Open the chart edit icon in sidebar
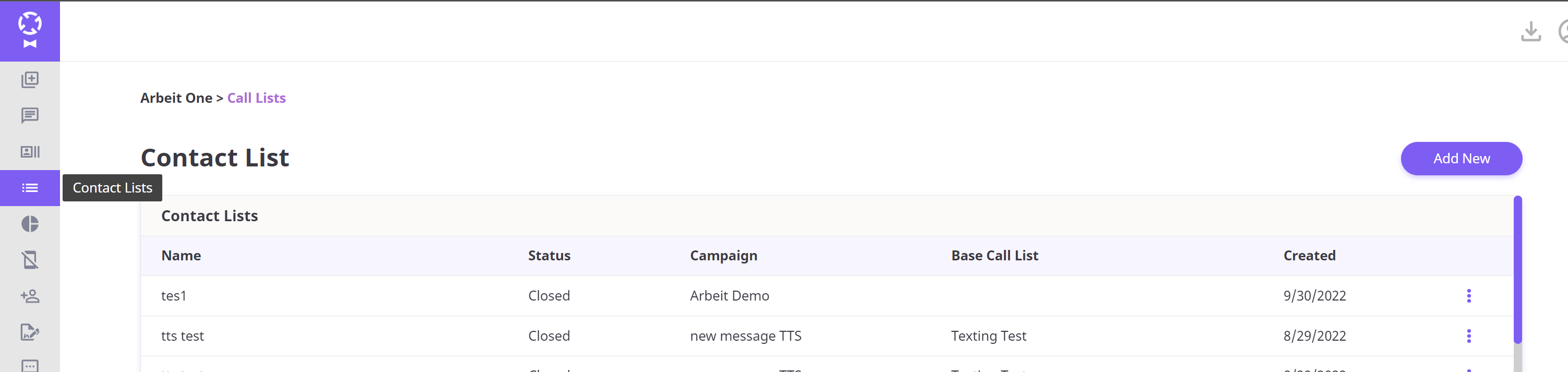 click(30, 332)
